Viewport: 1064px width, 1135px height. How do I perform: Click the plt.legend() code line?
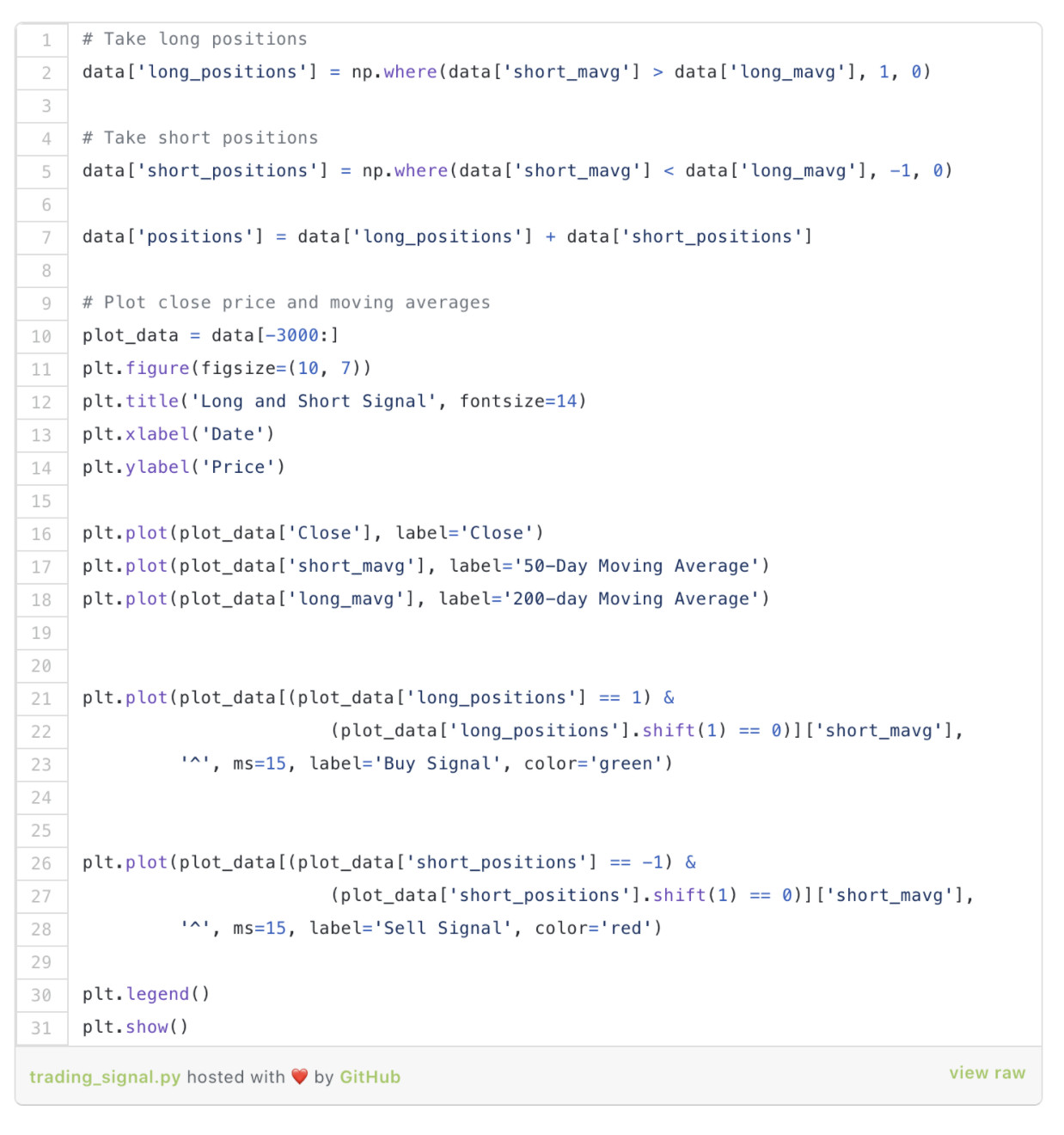[x=146, y=994]
